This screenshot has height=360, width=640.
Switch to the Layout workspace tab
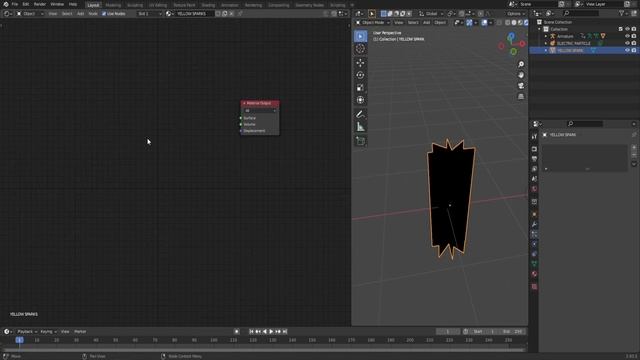pos(93,5)
